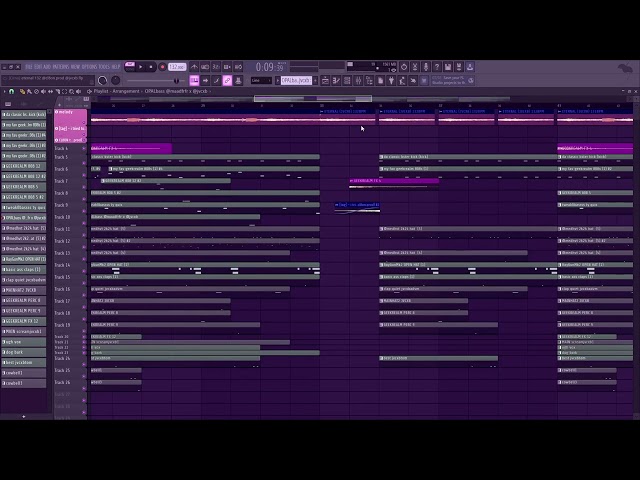Save project with floppy disk icon
This screenshot has height=480, width=640.
(448, 67)
